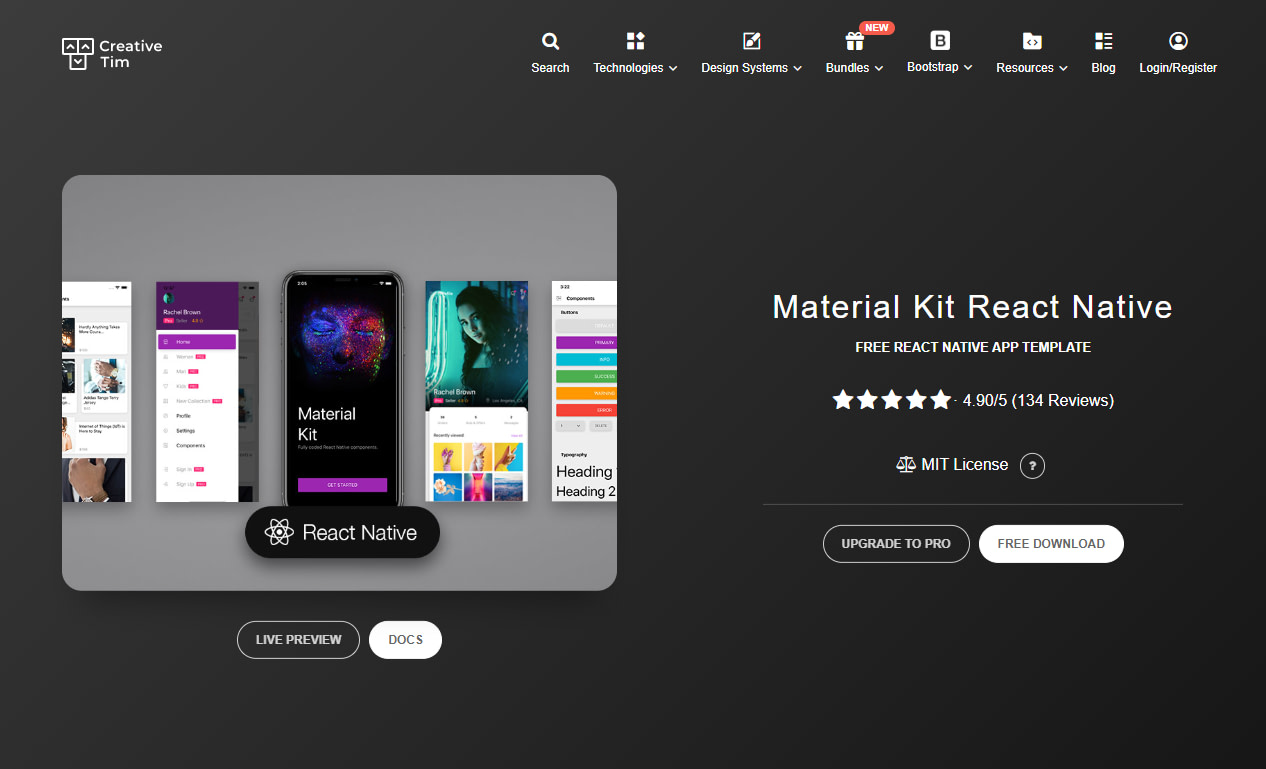Select the Technologies grid icon
1266x769 pixels.
[635, 41]
